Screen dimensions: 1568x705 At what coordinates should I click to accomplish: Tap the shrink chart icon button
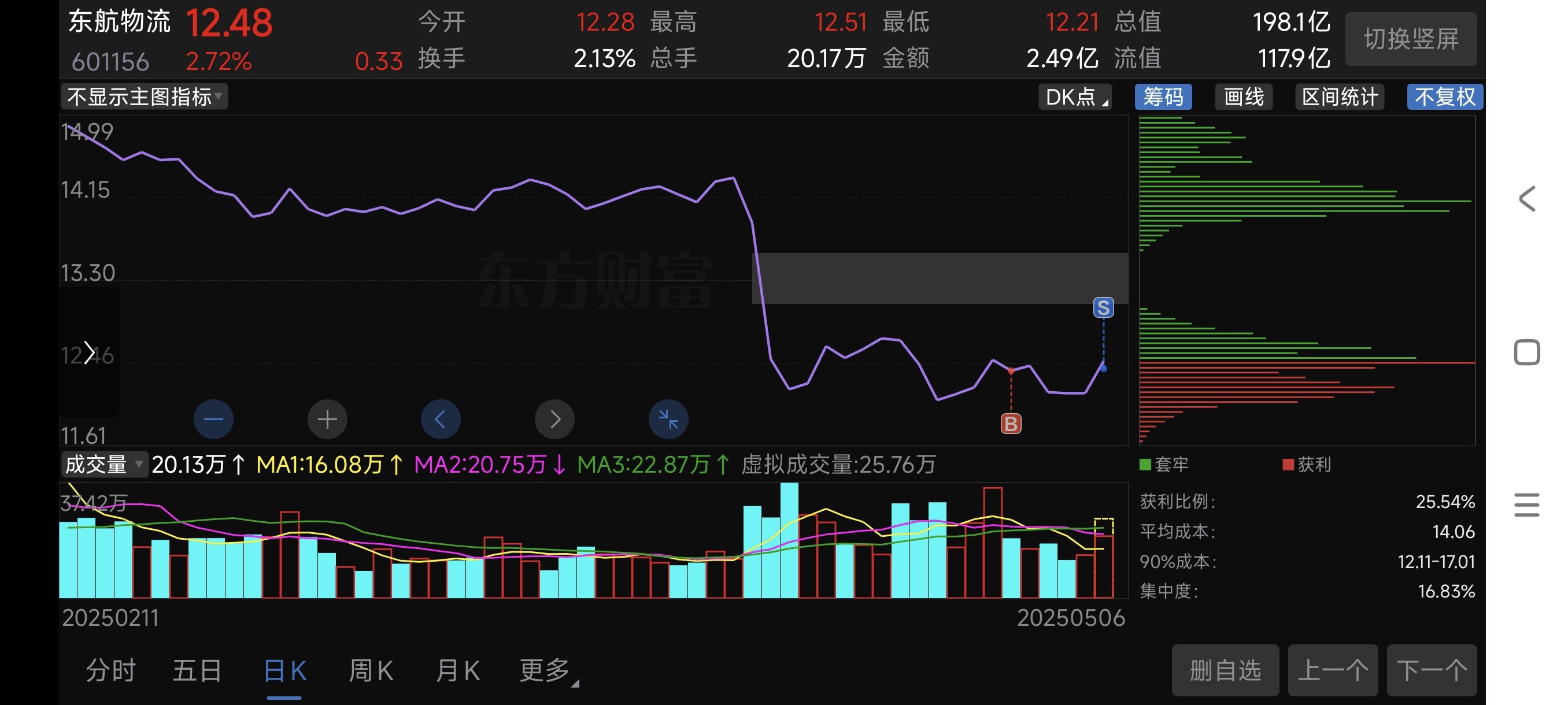668,419
